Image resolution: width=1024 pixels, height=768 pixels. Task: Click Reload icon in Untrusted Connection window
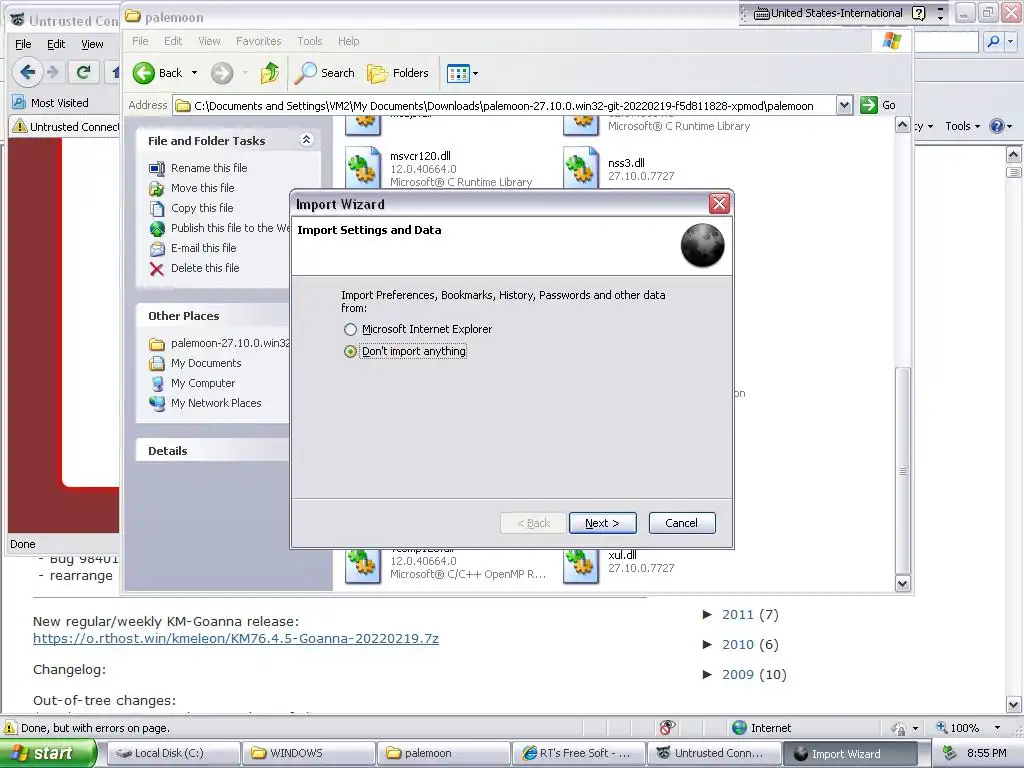[84, 72]
